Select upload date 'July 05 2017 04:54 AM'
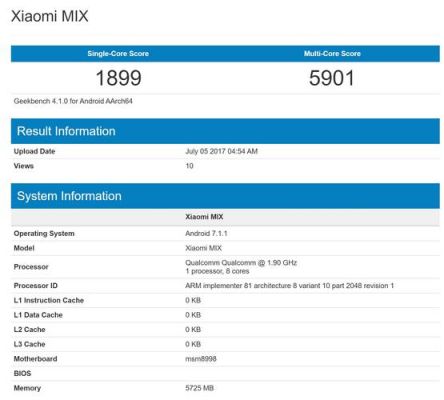Viewport: 444px width, 400px height. [x=221, y=151]
